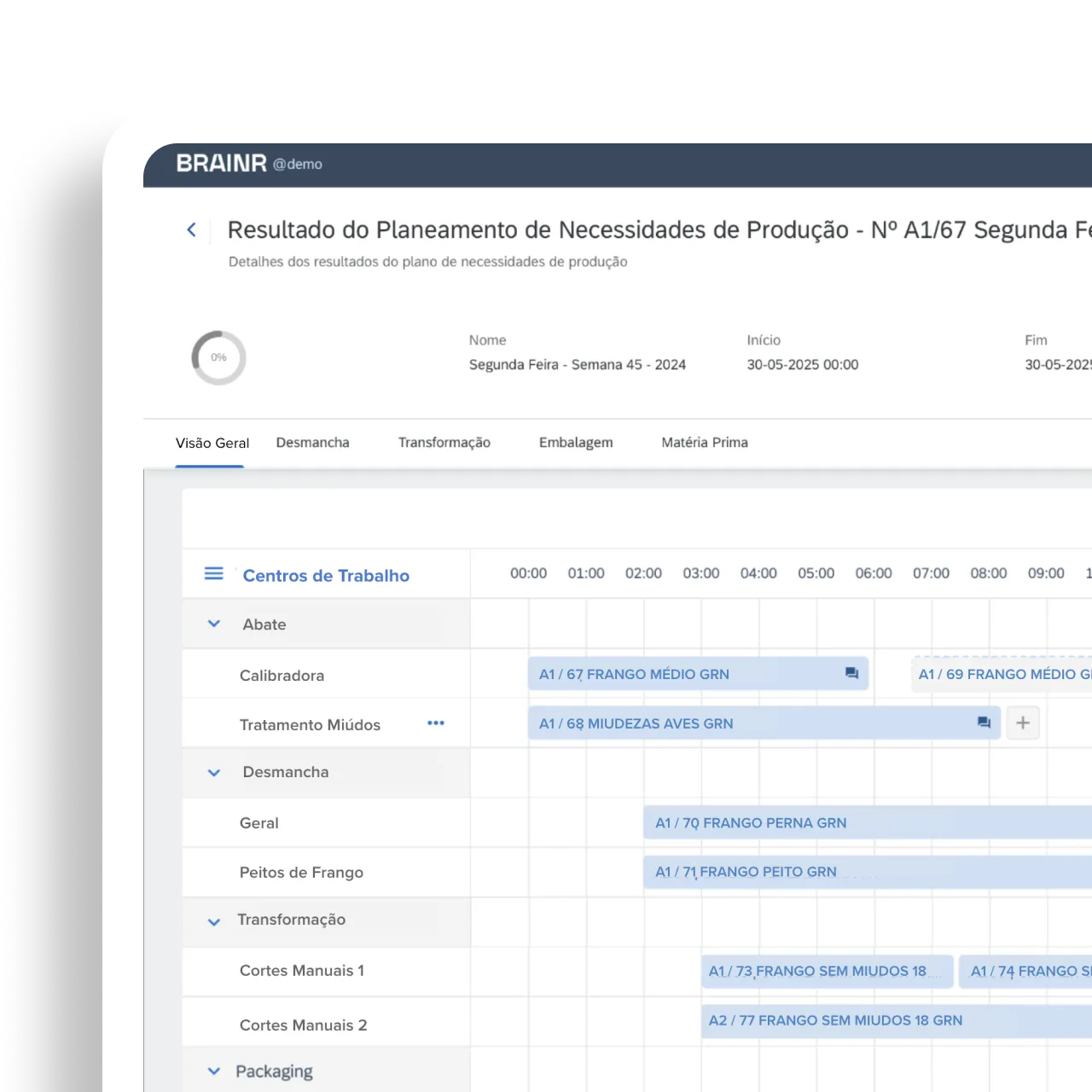The image size is (1092, 1092).
Task: Click the back arrow icon
Action: pos(191,229)
